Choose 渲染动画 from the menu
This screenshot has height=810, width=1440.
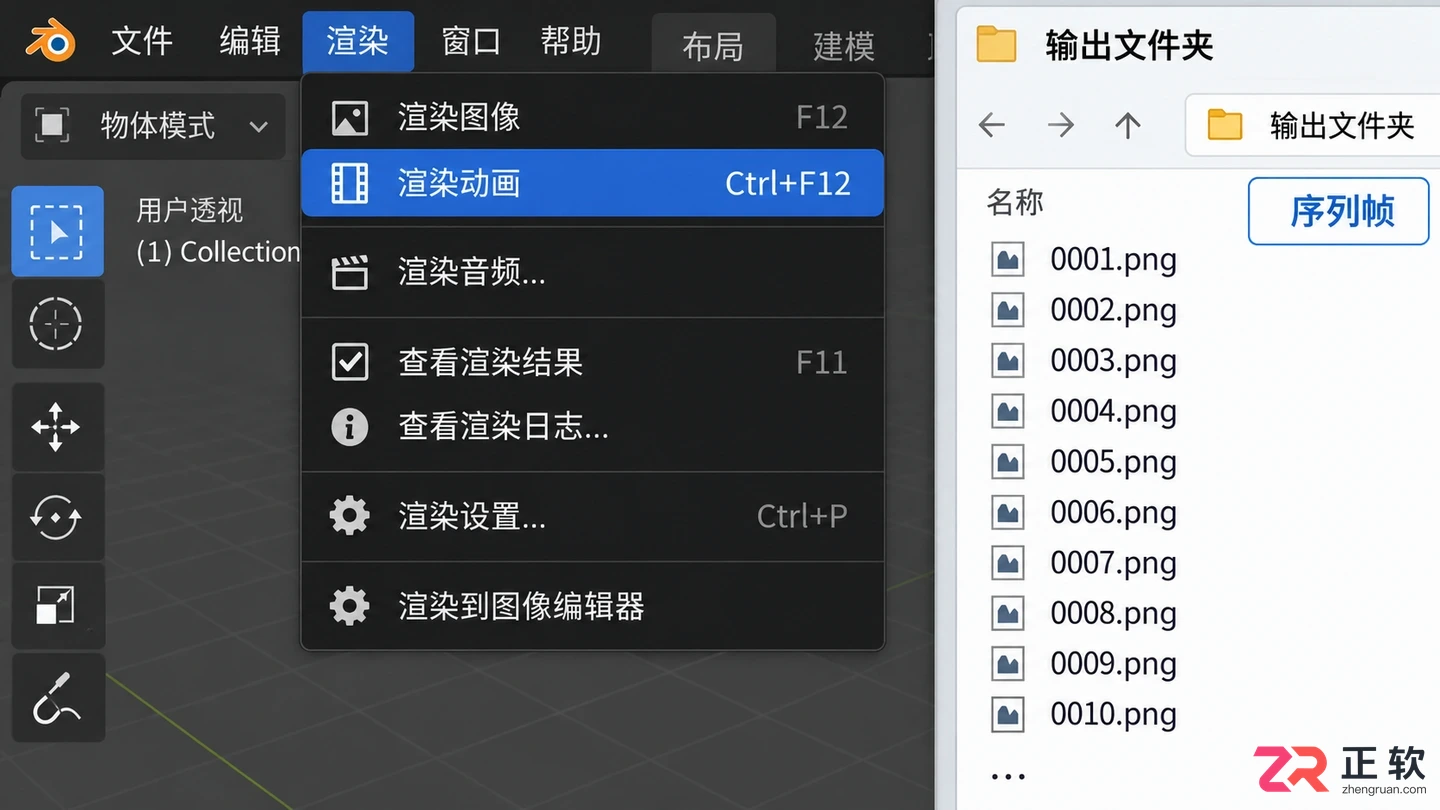[x=592, y=183]
